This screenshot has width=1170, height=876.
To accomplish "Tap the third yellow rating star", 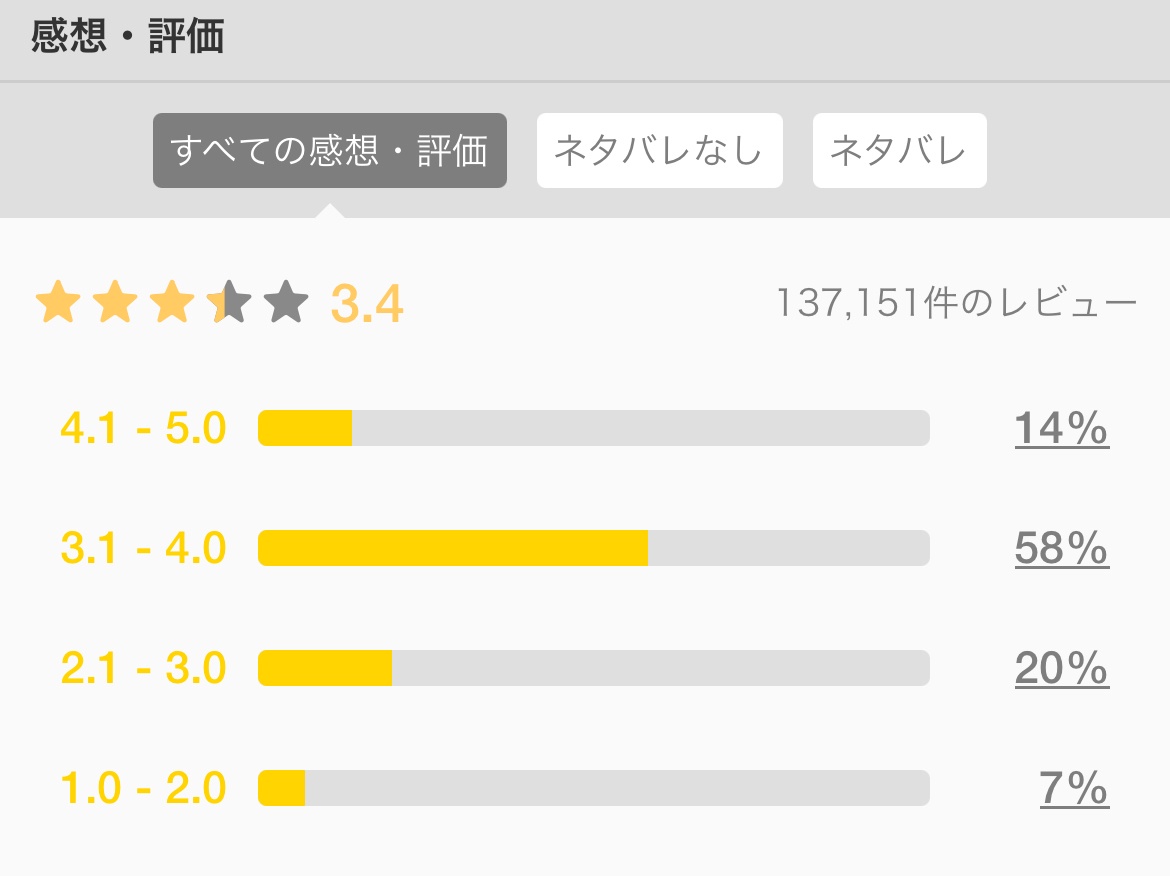I will point(173,302).
